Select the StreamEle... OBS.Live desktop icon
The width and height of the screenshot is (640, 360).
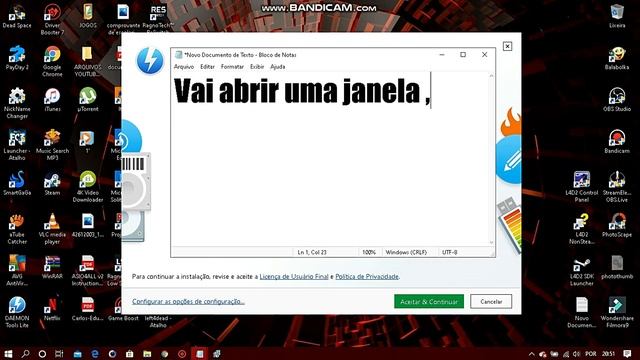[617, 187]
